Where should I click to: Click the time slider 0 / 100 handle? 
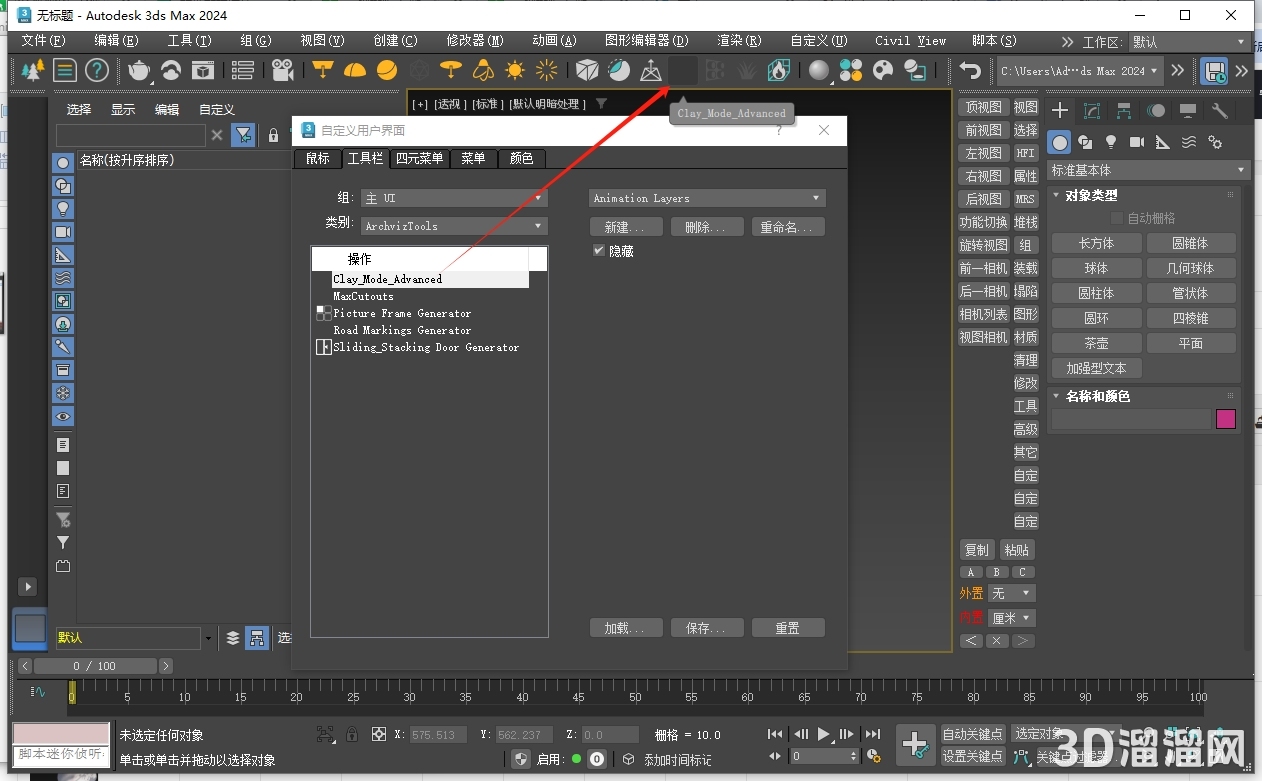coord(95,666)
